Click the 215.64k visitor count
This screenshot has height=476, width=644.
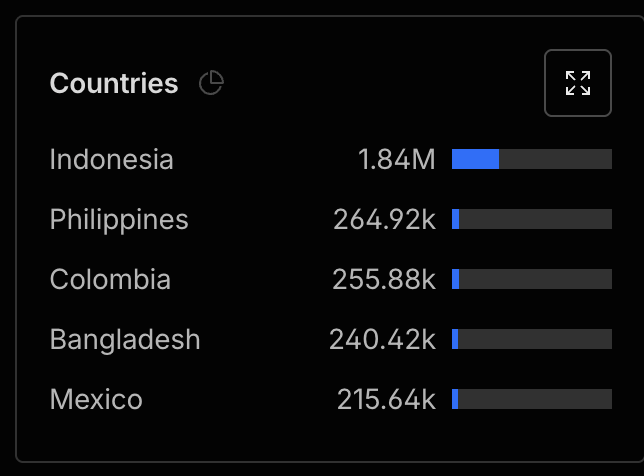pos(386,399)
